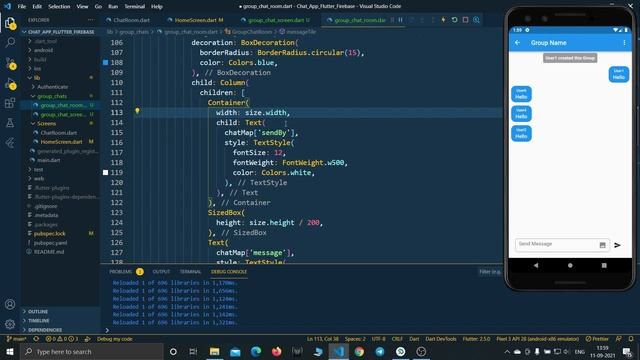640x360 pixels.
Task: Open notifications bell in status bar
Action: coord(631,339)
